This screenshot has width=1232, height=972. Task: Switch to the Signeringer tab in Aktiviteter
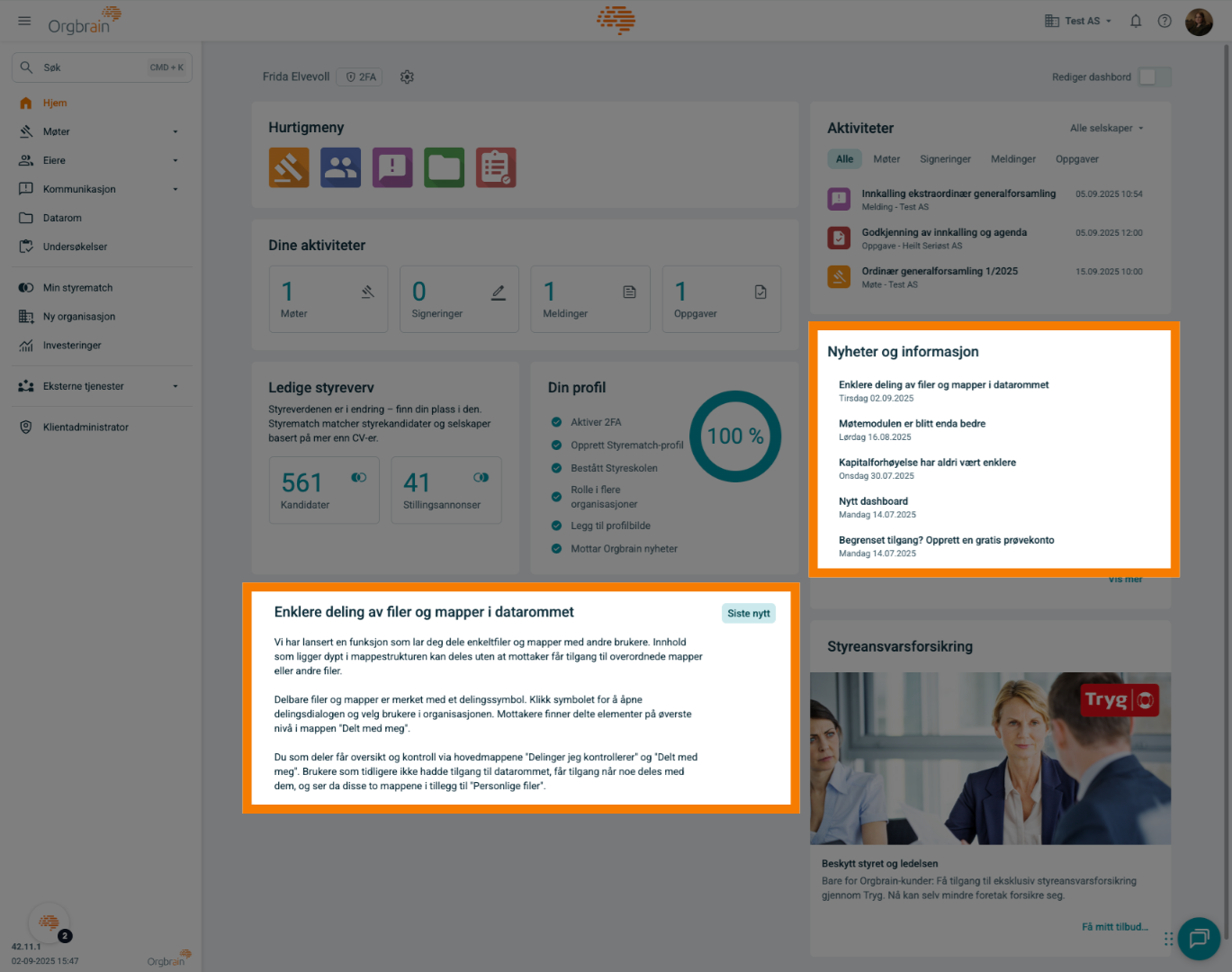(x=945, y=159)
